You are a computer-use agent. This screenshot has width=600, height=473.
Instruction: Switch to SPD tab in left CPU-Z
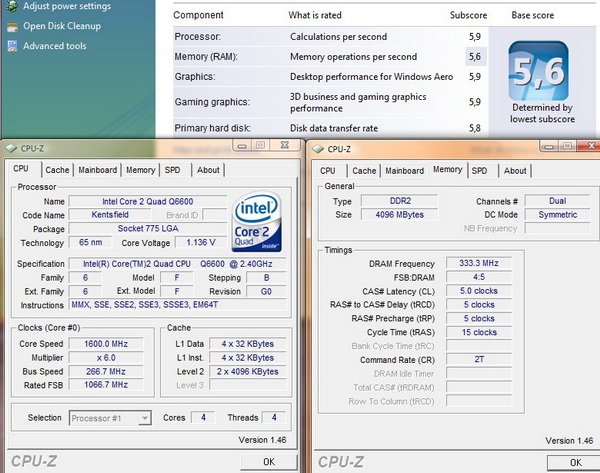click(172, 170)
